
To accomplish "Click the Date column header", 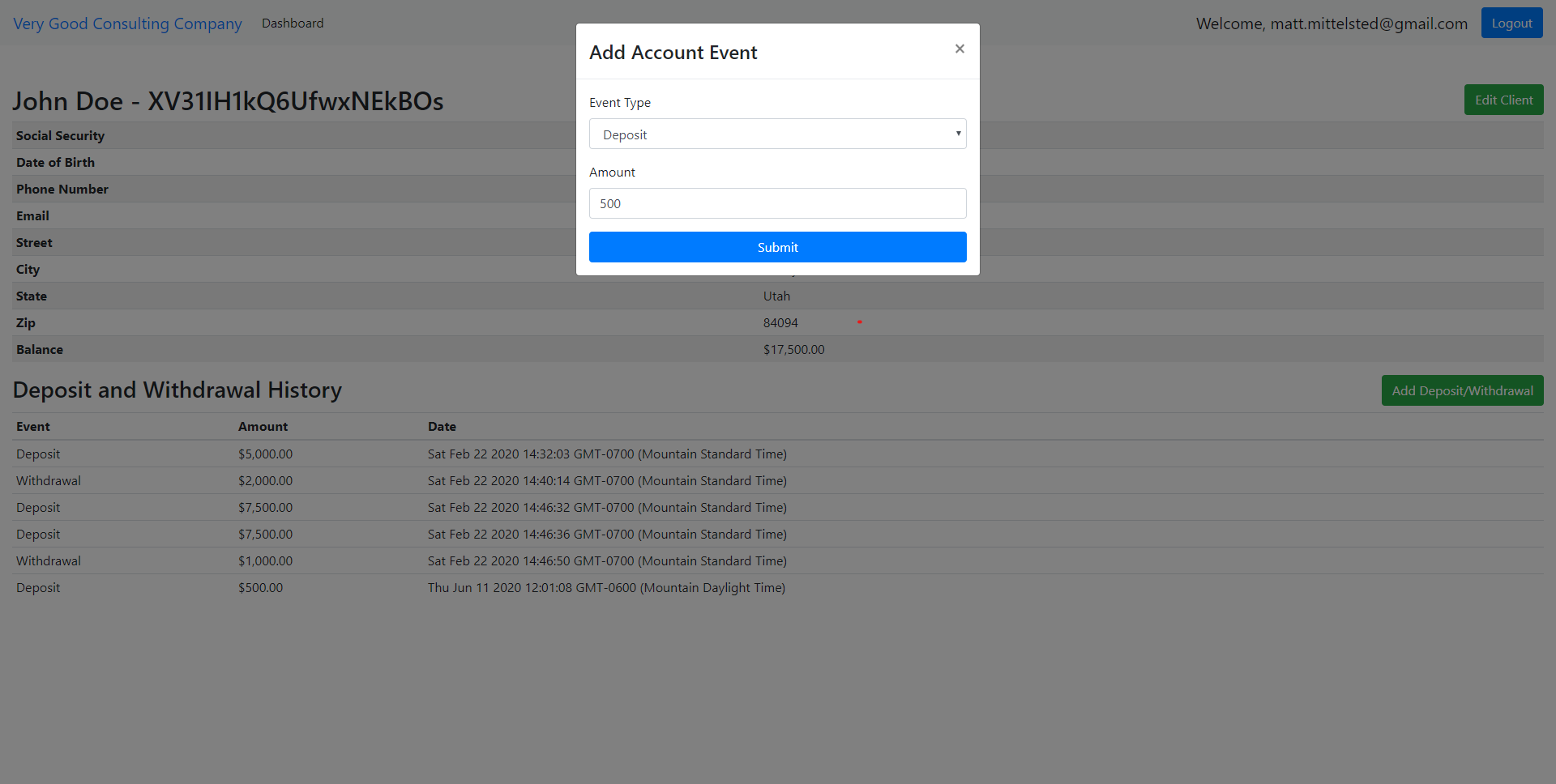I will point(442,426).
